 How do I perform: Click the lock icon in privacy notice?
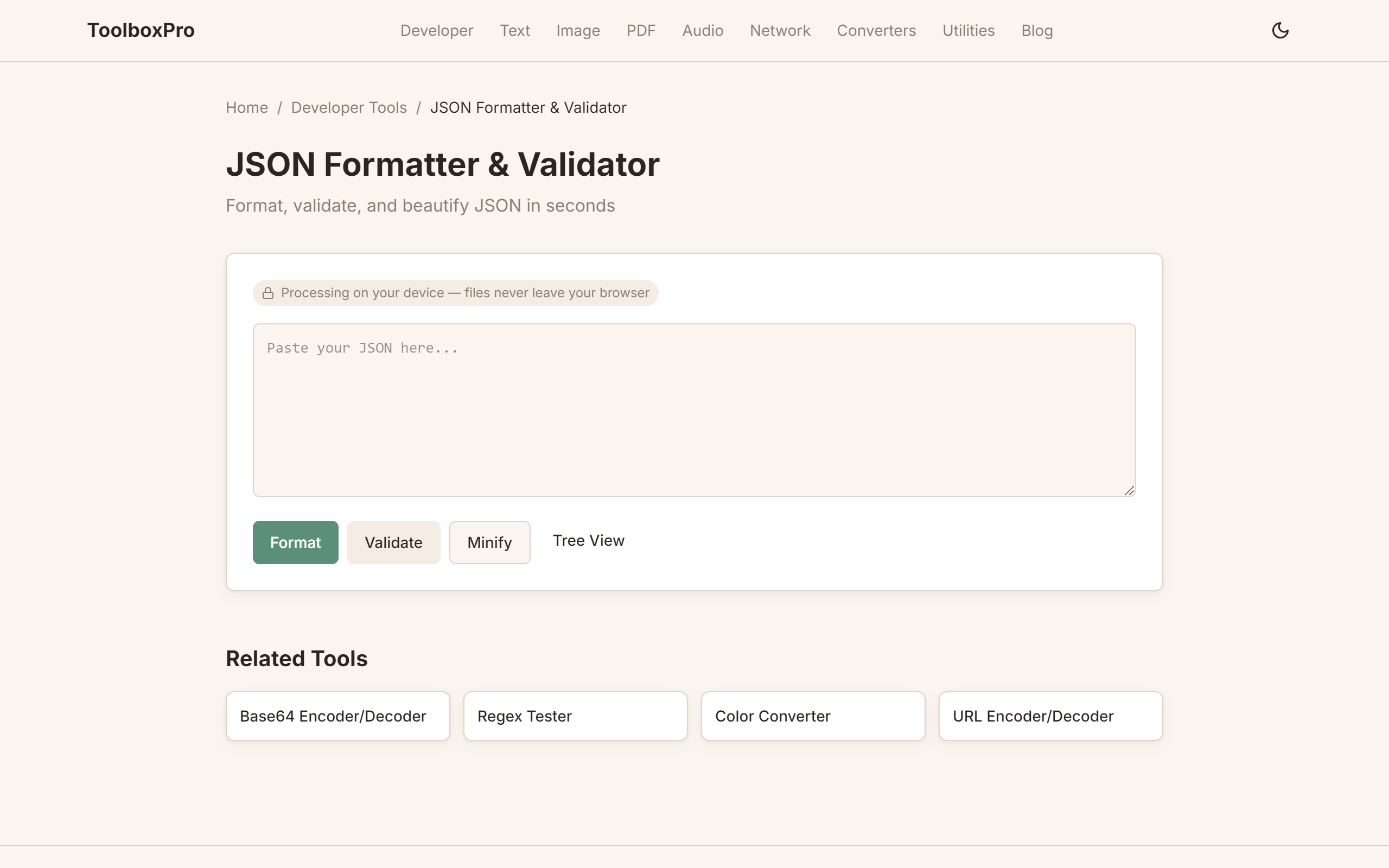(x=268, y=293)
